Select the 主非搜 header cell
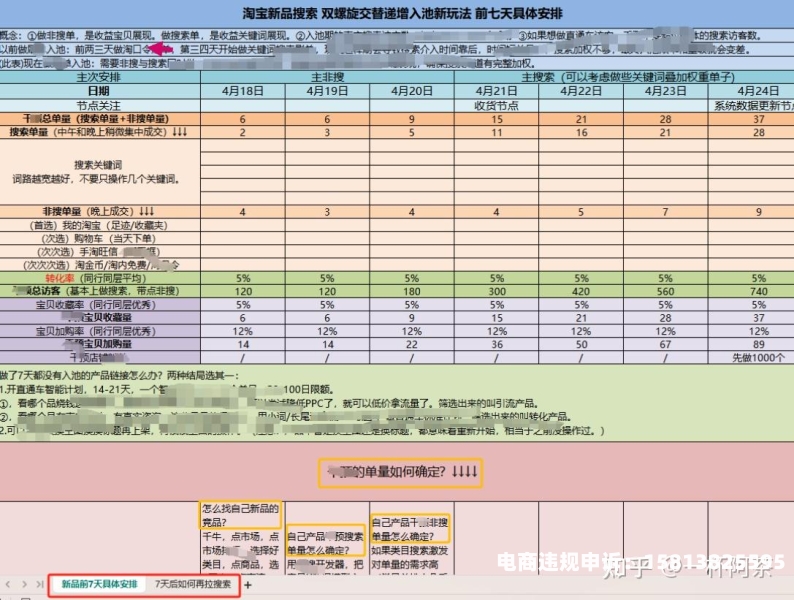The height and width of the screenshot is (600, 794). click(x=328, y=76)
